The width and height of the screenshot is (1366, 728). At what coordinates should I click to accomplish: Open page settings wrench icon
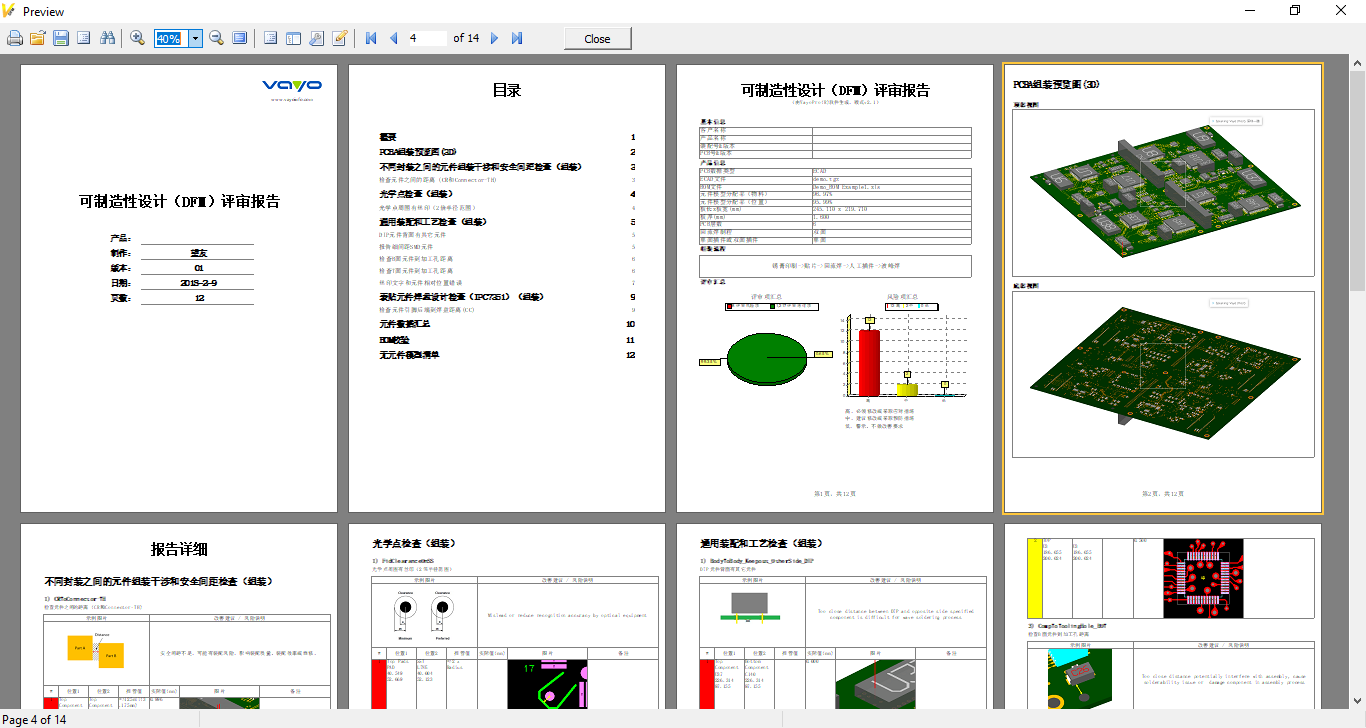click(x=316, y=38)
